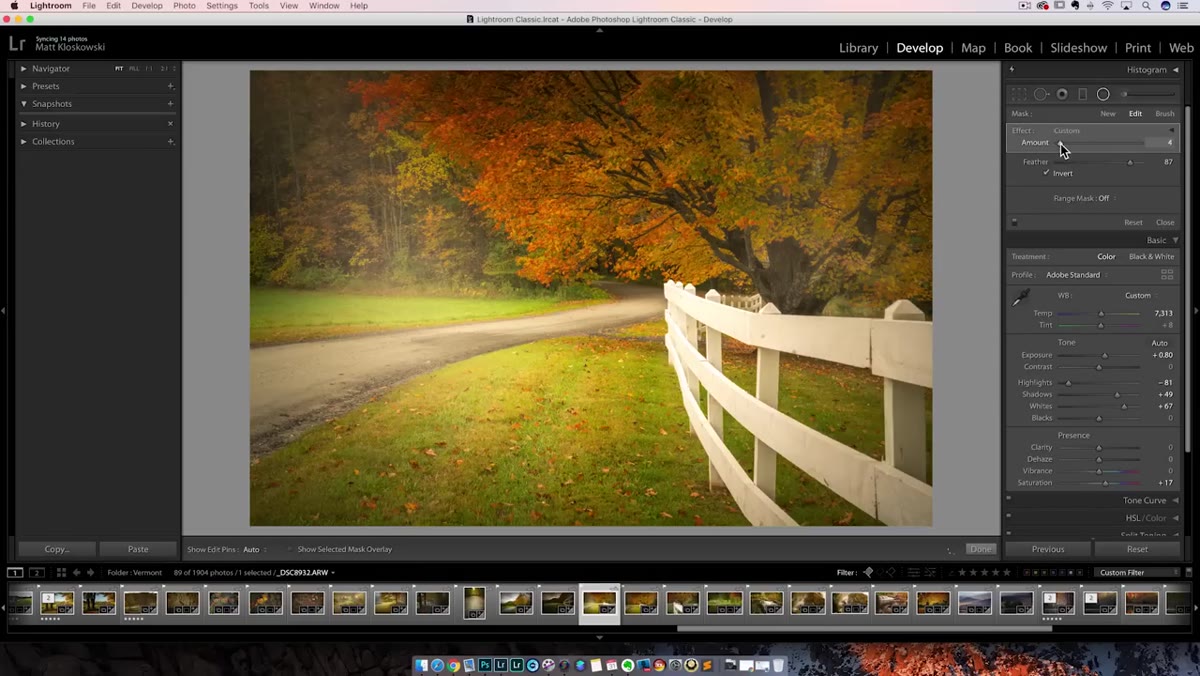Click the Filter flag icon in filmstrip bar

868,572
